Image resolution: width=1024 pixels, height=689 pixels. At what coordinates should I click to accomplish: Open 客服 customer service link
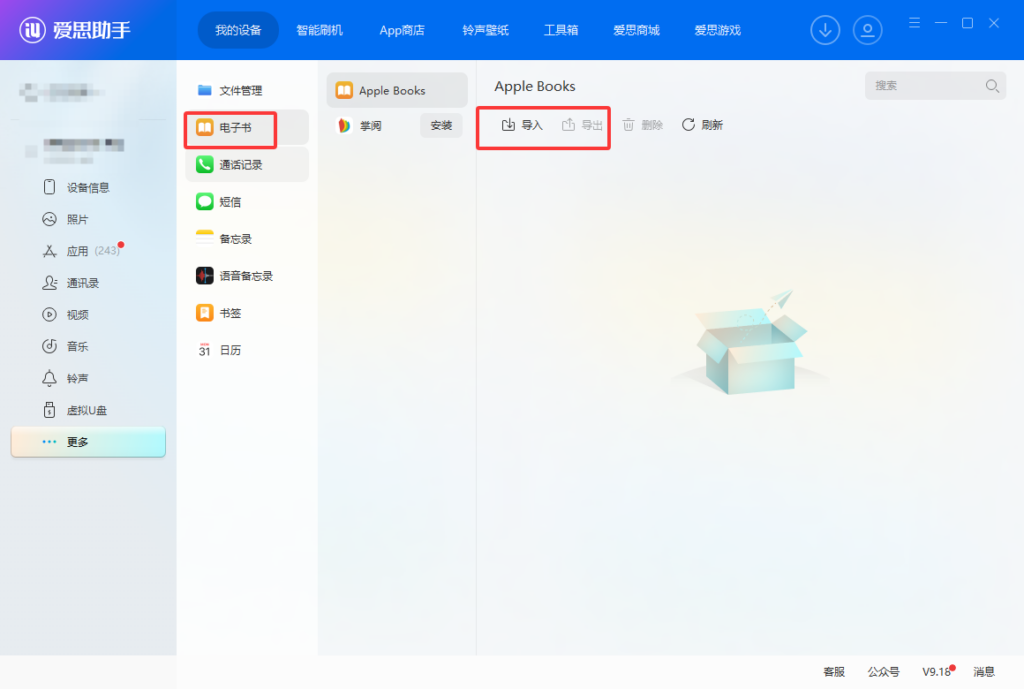834,672
